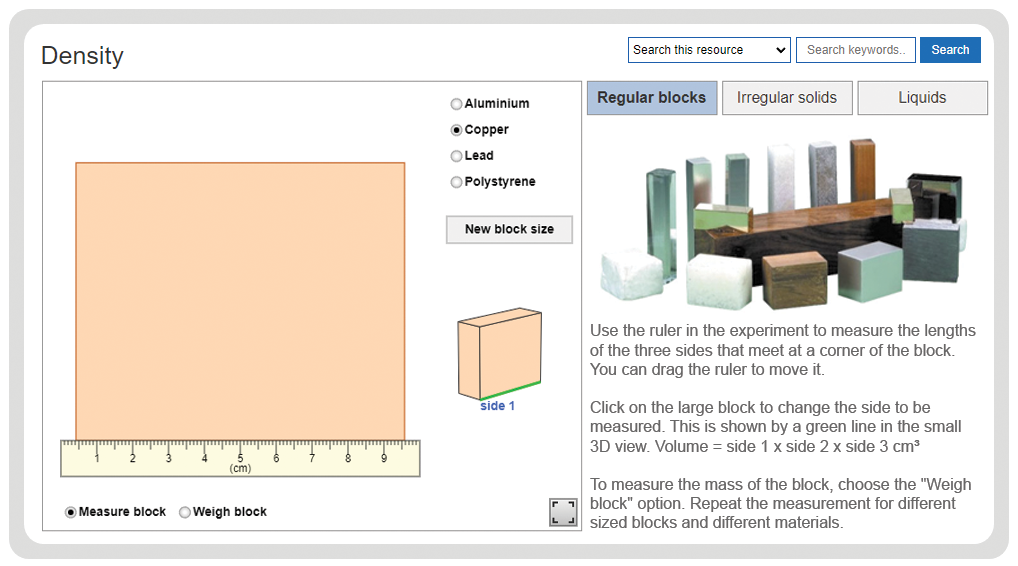1018x566 pixels.
Task: Click the New block size button
Action: (x=509, y=229)
